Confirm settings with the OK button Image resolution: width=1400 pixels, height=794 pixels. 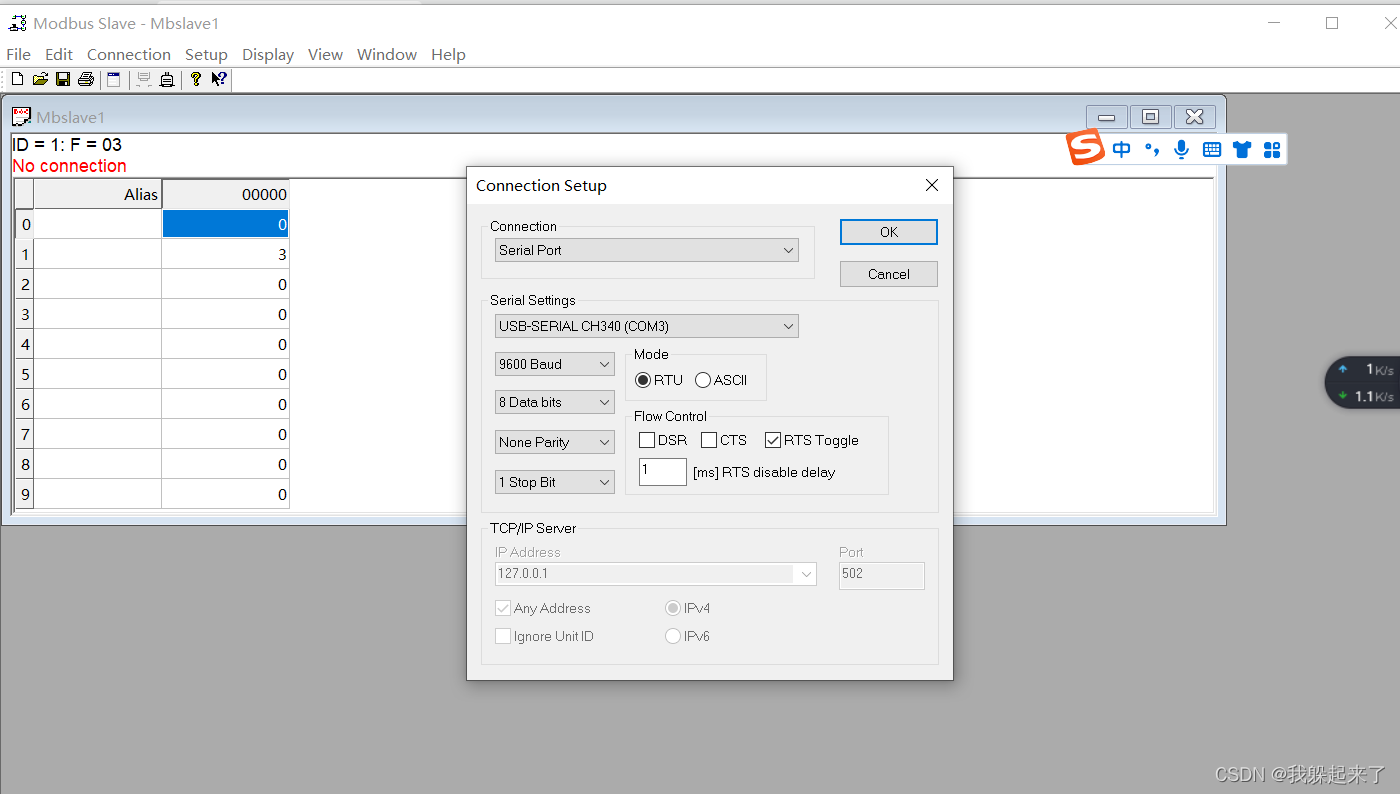click(x=888, y=231)
